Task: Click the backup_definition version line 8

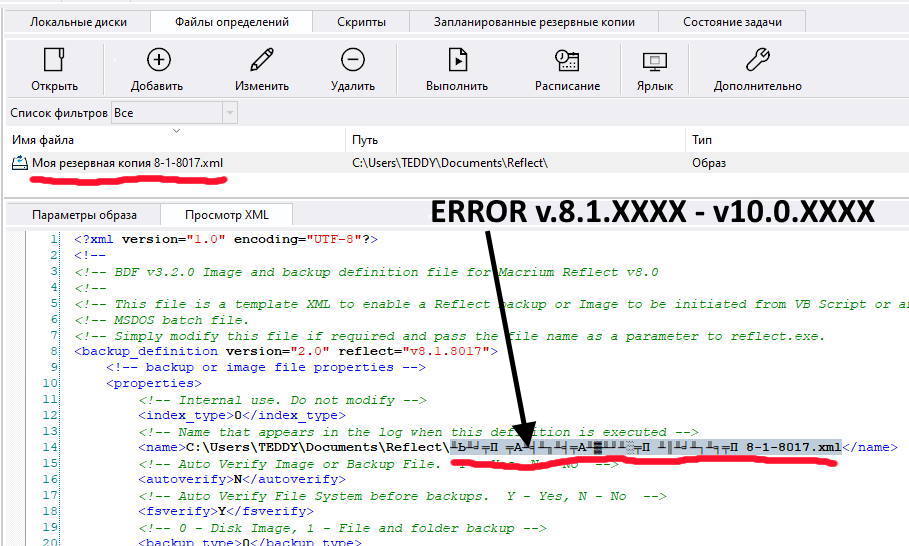Action: [285, 351]
